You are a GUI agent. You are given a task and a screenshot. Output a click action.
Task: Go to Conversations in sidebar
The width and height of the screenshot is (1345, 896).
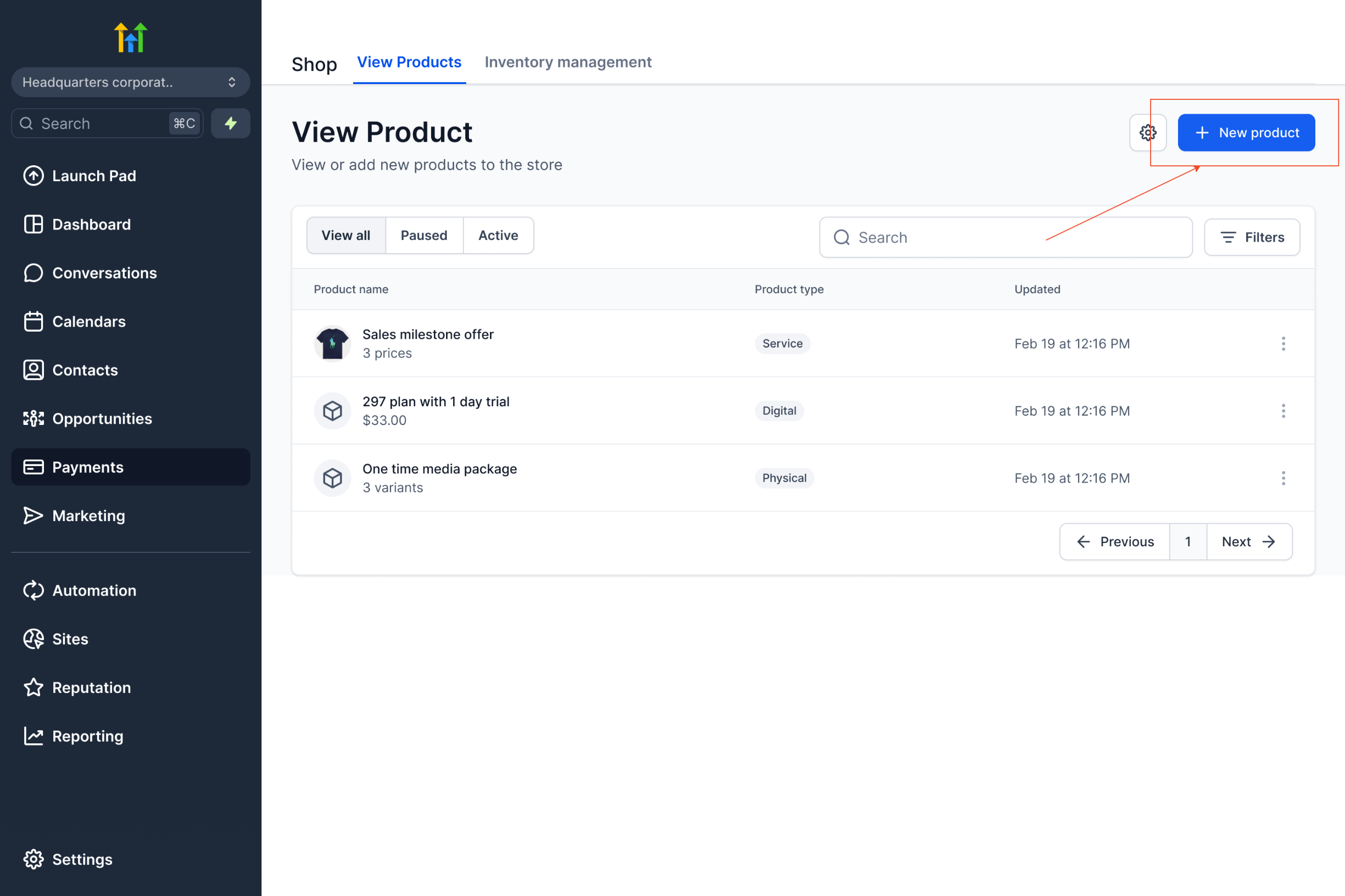coord(104,273)
